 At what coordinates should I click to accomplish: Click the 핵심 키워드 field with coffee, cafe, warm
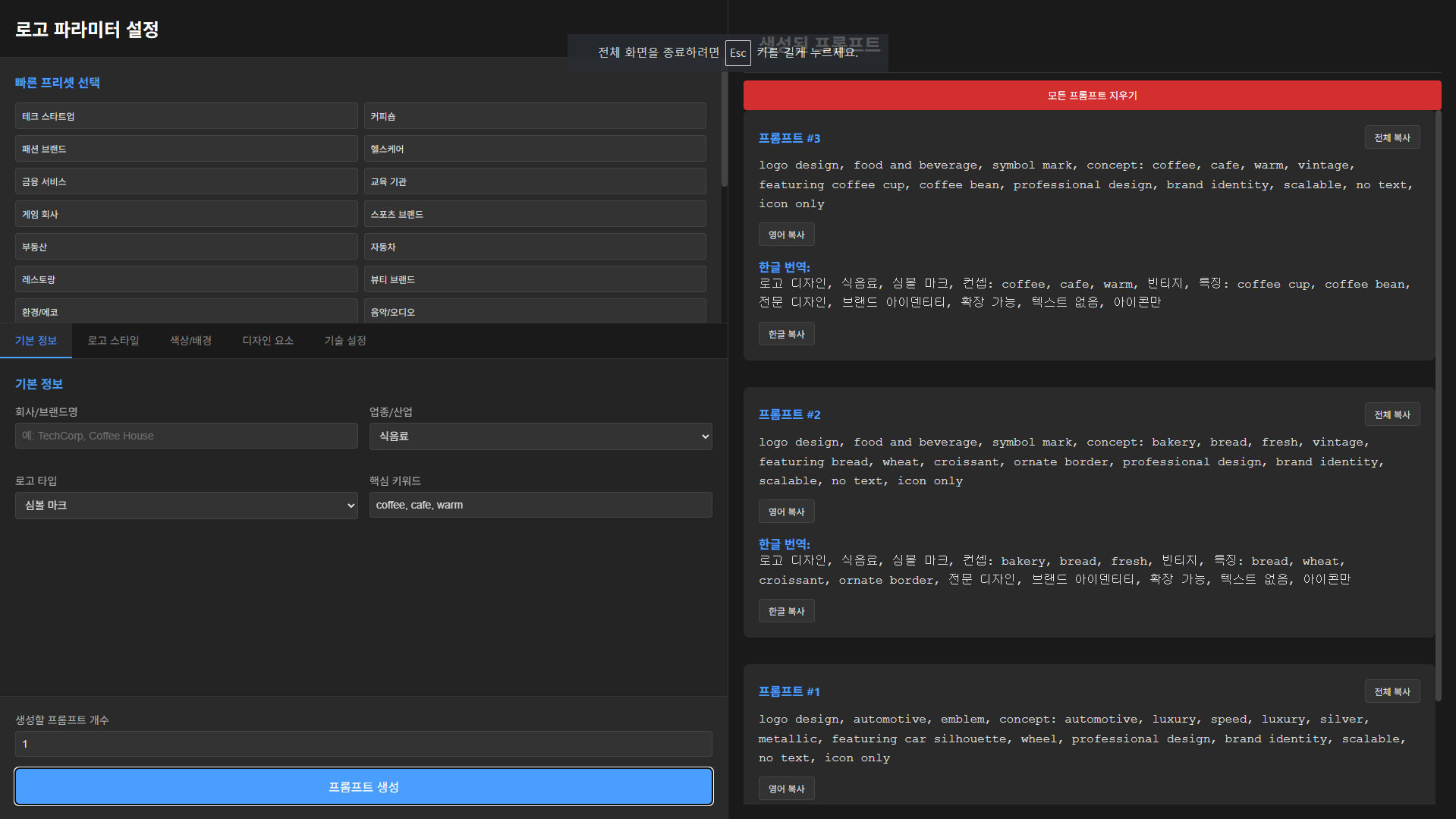point(540,505)
